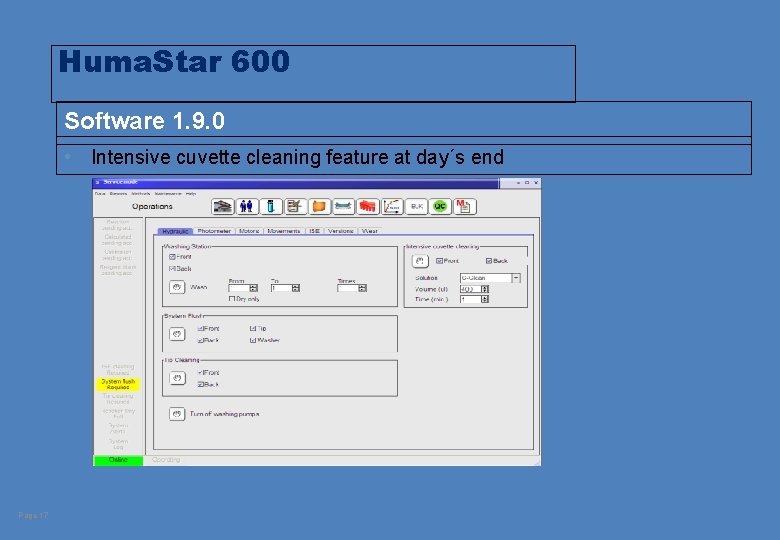The height and width of the screenshot is (540, 780).
Task: Toggle Back checkbox in Tip Cleaning
Action: coord(200,384)
